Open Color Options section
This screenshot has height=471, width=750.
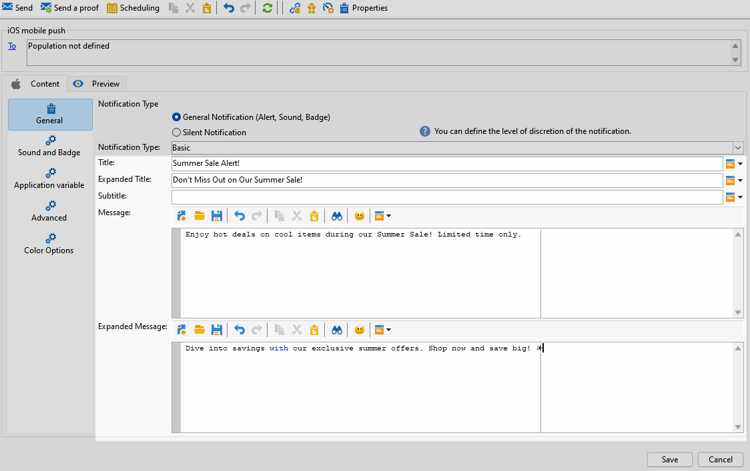[x=49, y=244]
